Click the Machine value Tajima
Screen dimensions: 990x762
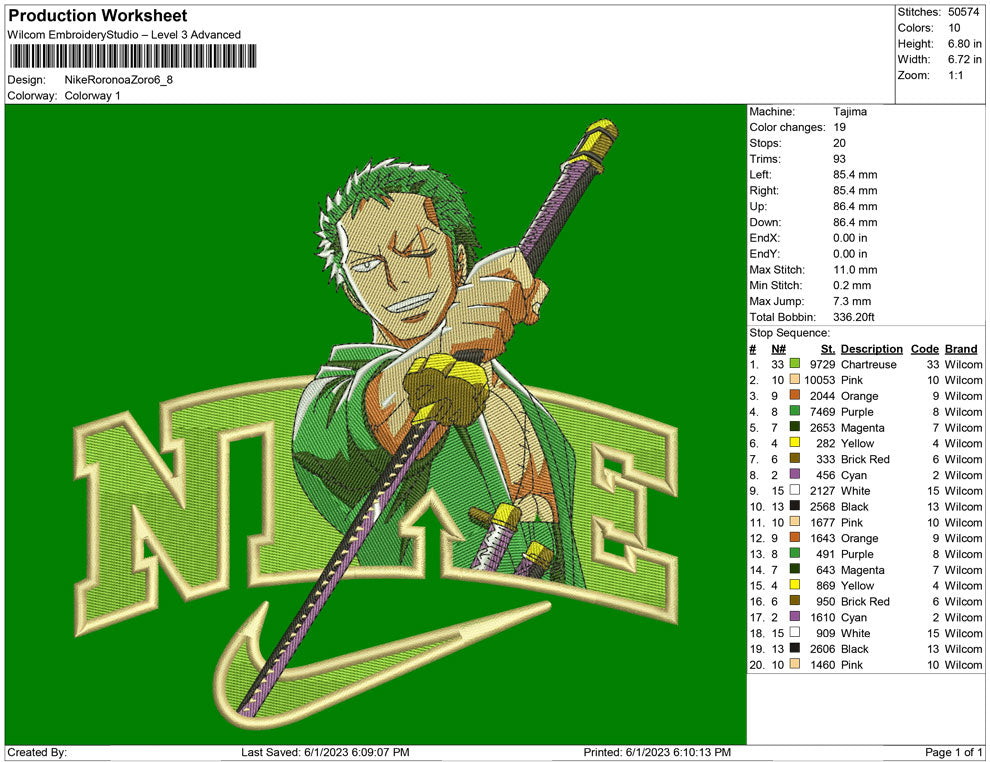[850, 112]
